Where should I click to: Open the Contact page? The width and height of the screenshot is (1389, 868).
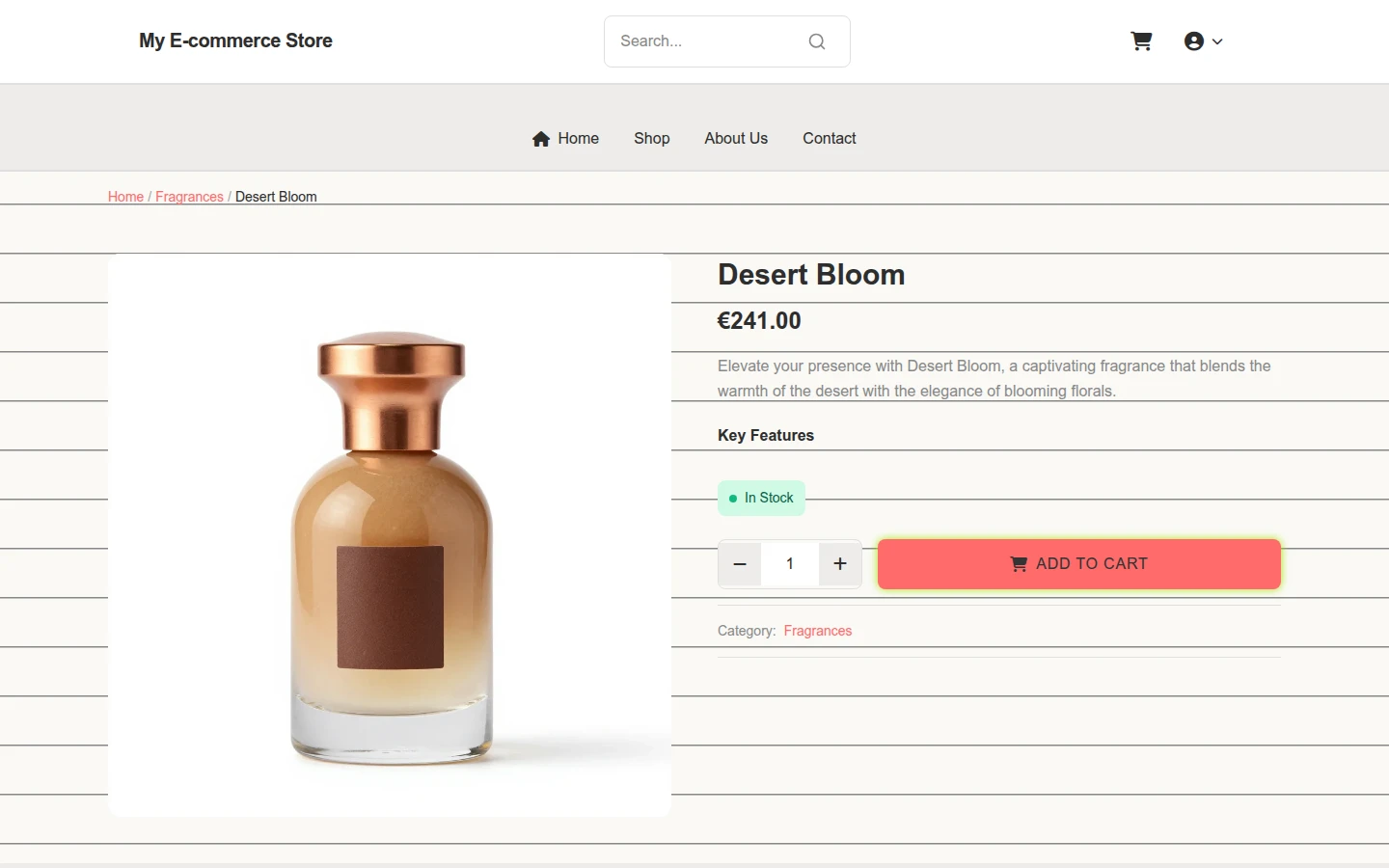coord(830,138)
